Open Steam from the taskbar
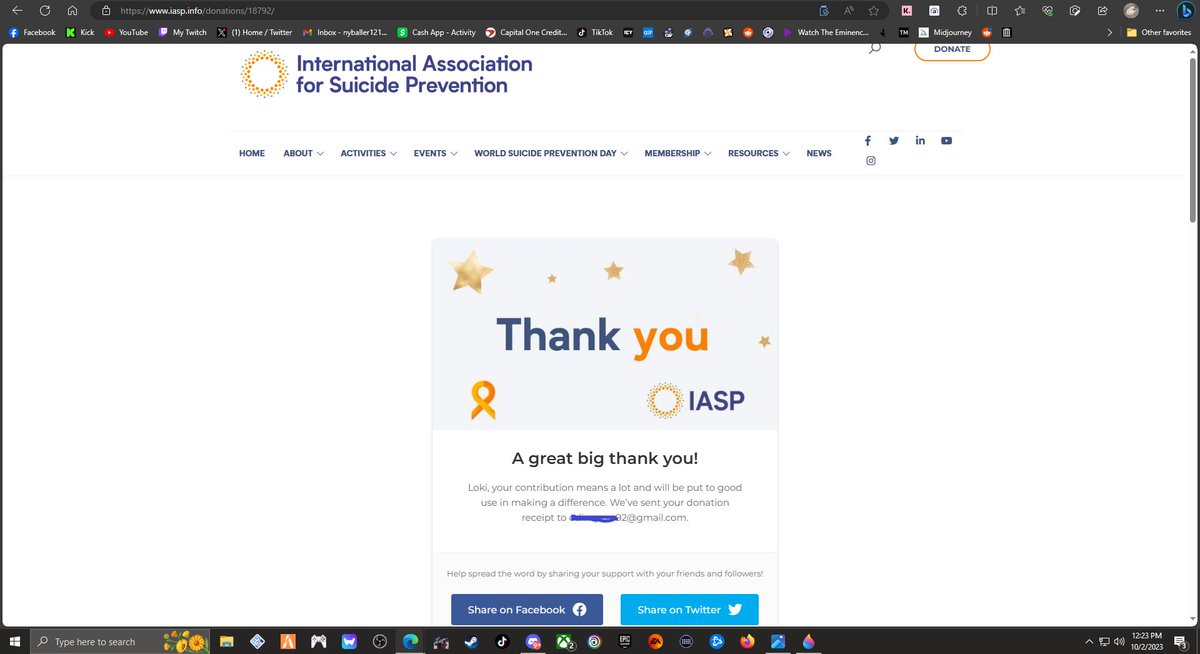This screenshot has width=1200, height=654. (x=470, y=642)
